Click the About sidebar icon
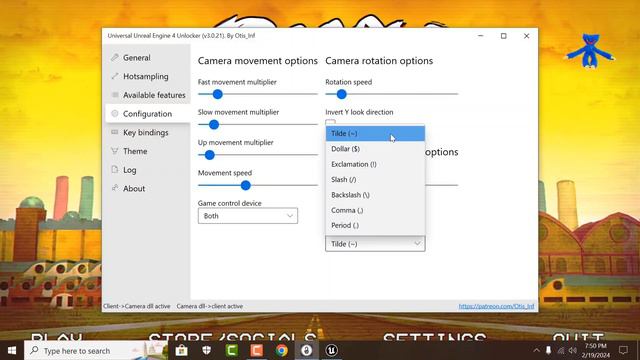This screenshot has height=360, width=640. click(x=115, y=188)
